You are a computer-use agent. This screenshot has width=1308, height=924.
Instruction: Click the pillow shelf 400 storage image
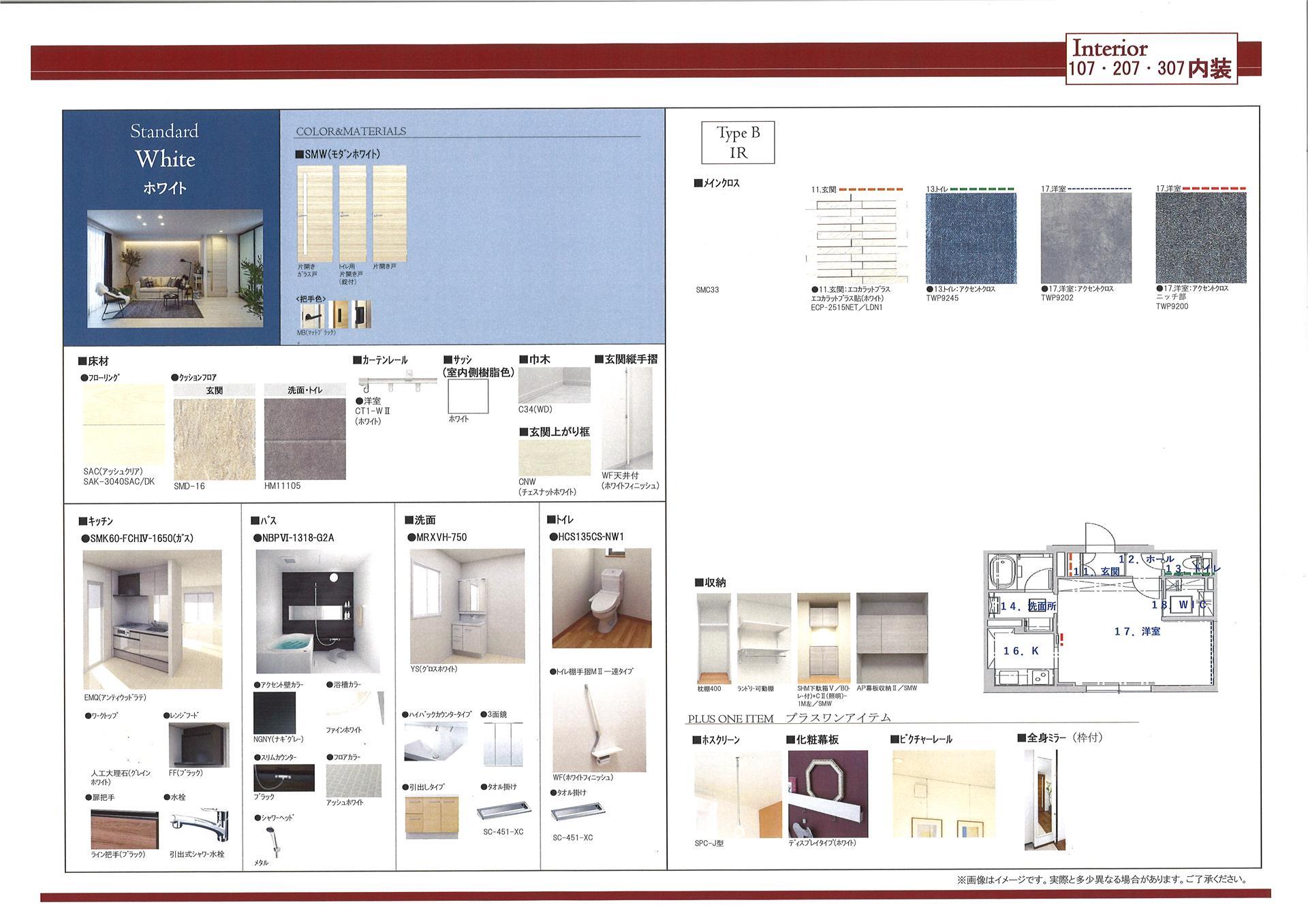[713, 638]
